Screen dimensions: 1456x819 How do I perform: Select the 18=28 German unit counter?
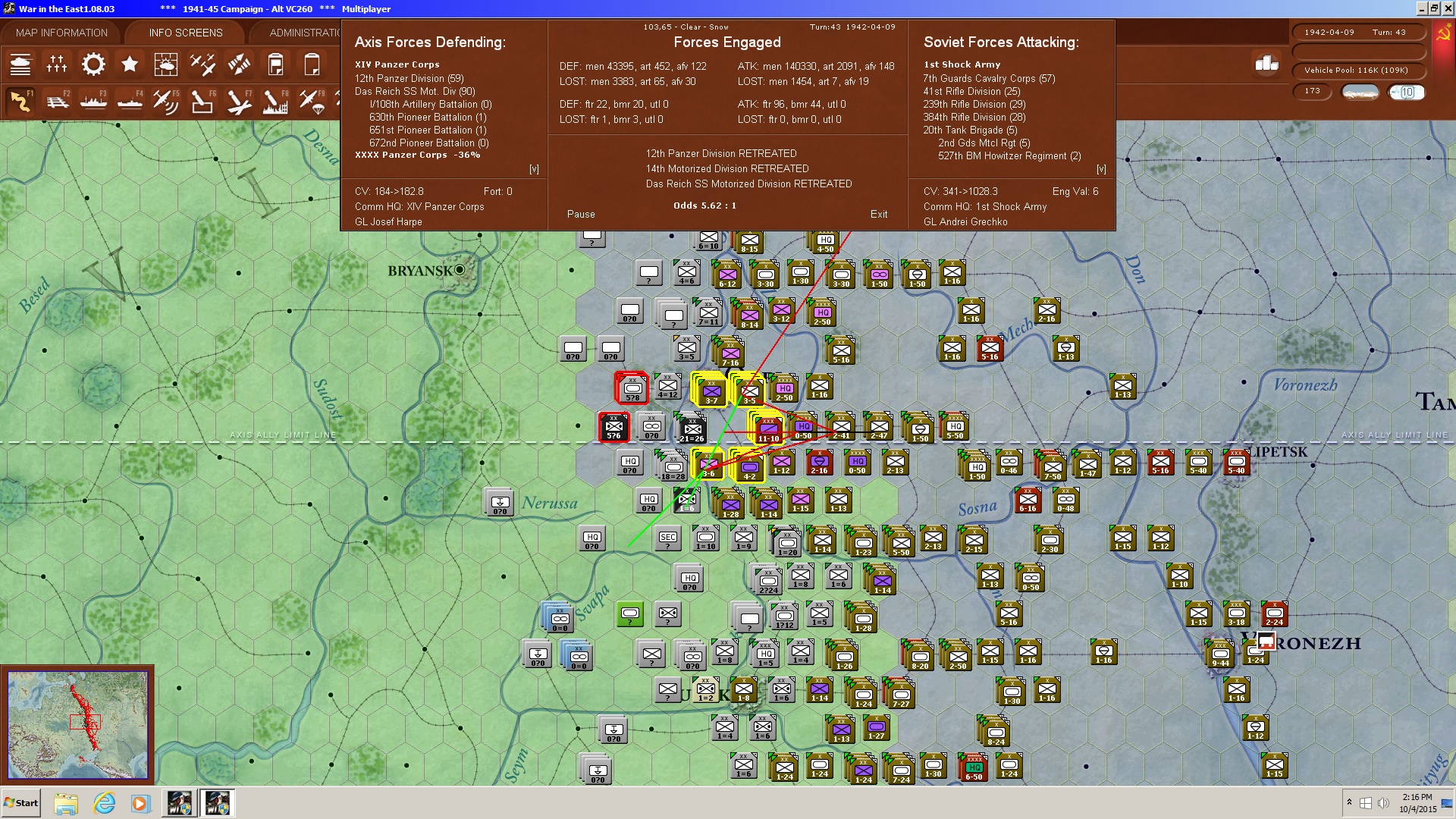click(x=673, y=466)
